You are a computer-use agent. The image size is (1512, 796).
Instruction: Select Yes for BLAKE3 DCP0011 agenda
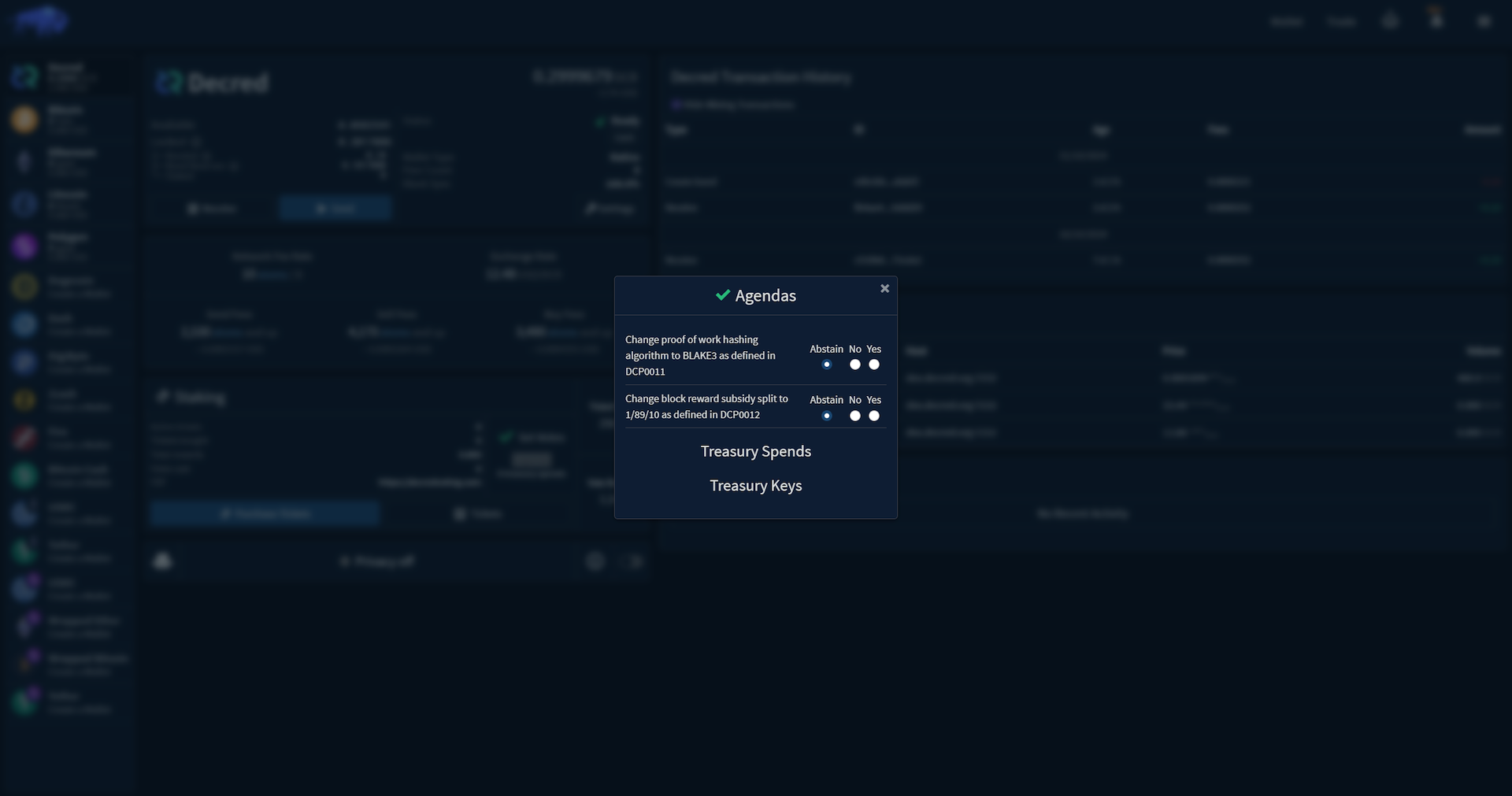(x=874, y=365)
